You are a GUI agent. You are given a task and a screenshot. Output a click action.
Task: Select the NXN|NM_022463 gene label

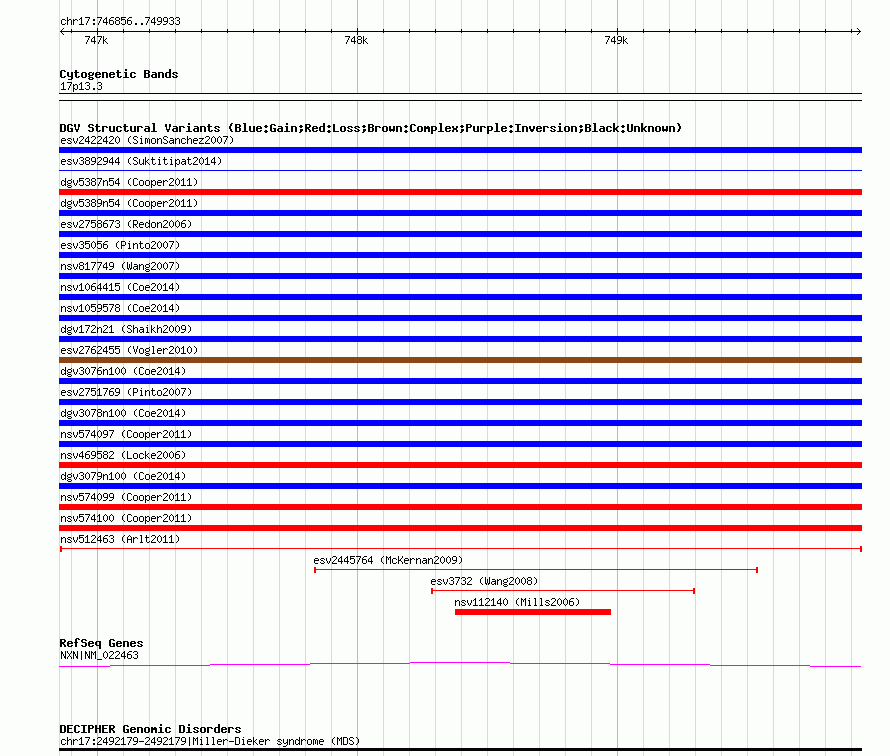99,656
